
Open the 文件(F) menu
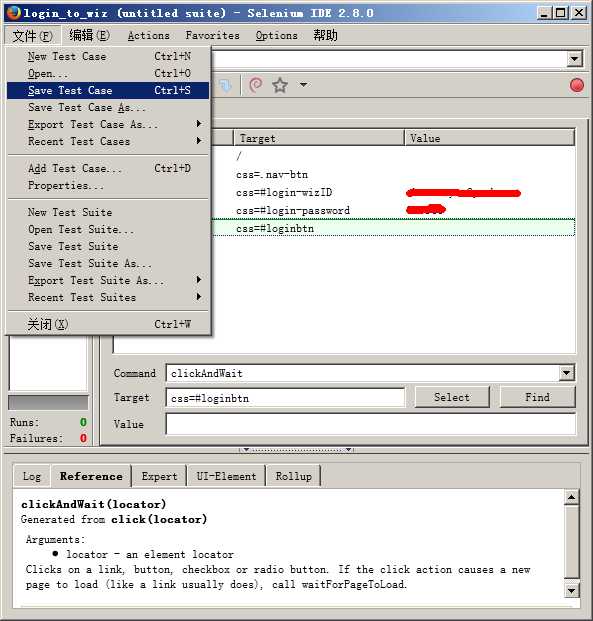[33, 36]
